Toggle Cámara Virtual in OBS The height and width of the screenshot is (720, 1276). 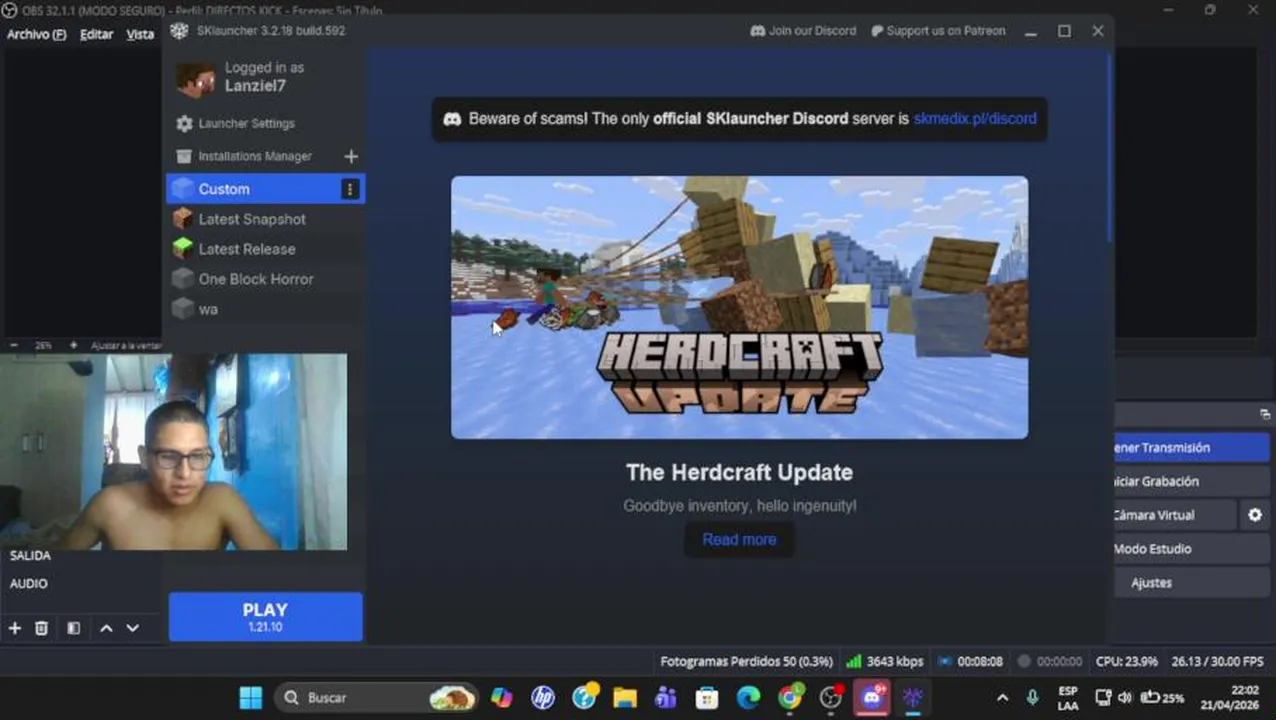point(1175,515)
